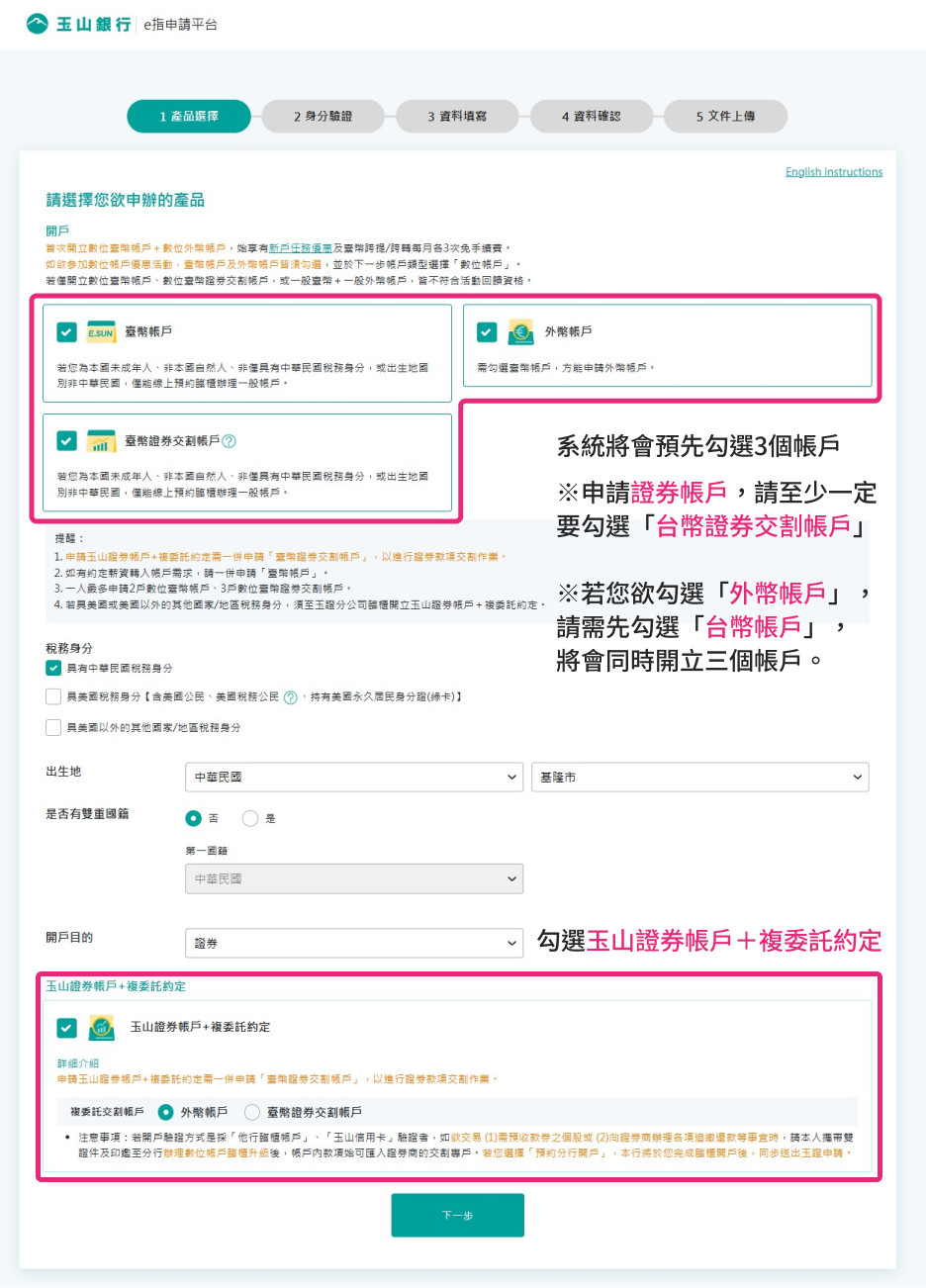Screen dimensions: 926x1288
Task: Uncheck the 臺幣帳戶 checkbox
Action: [66, 332]
